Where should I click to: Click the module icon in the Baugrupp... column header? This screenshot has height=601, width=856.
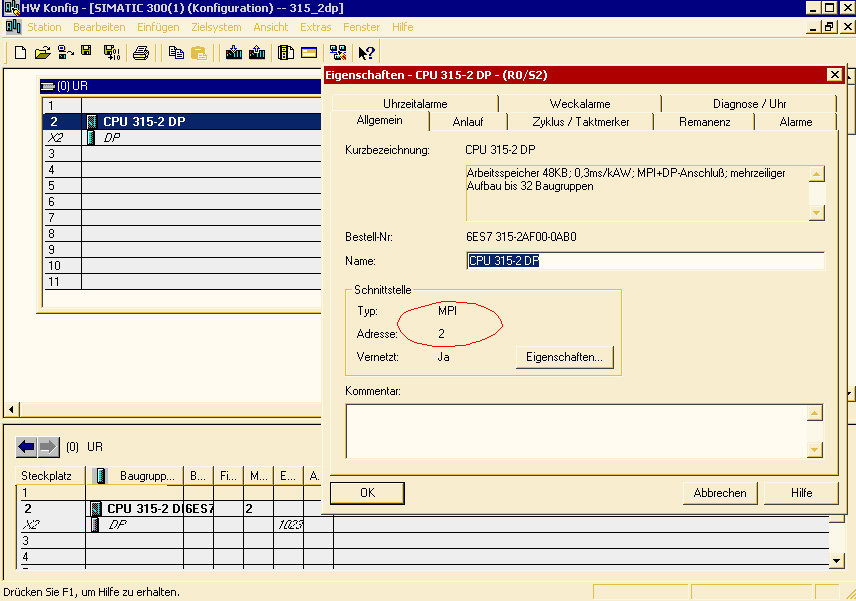(x=100, y=476)
